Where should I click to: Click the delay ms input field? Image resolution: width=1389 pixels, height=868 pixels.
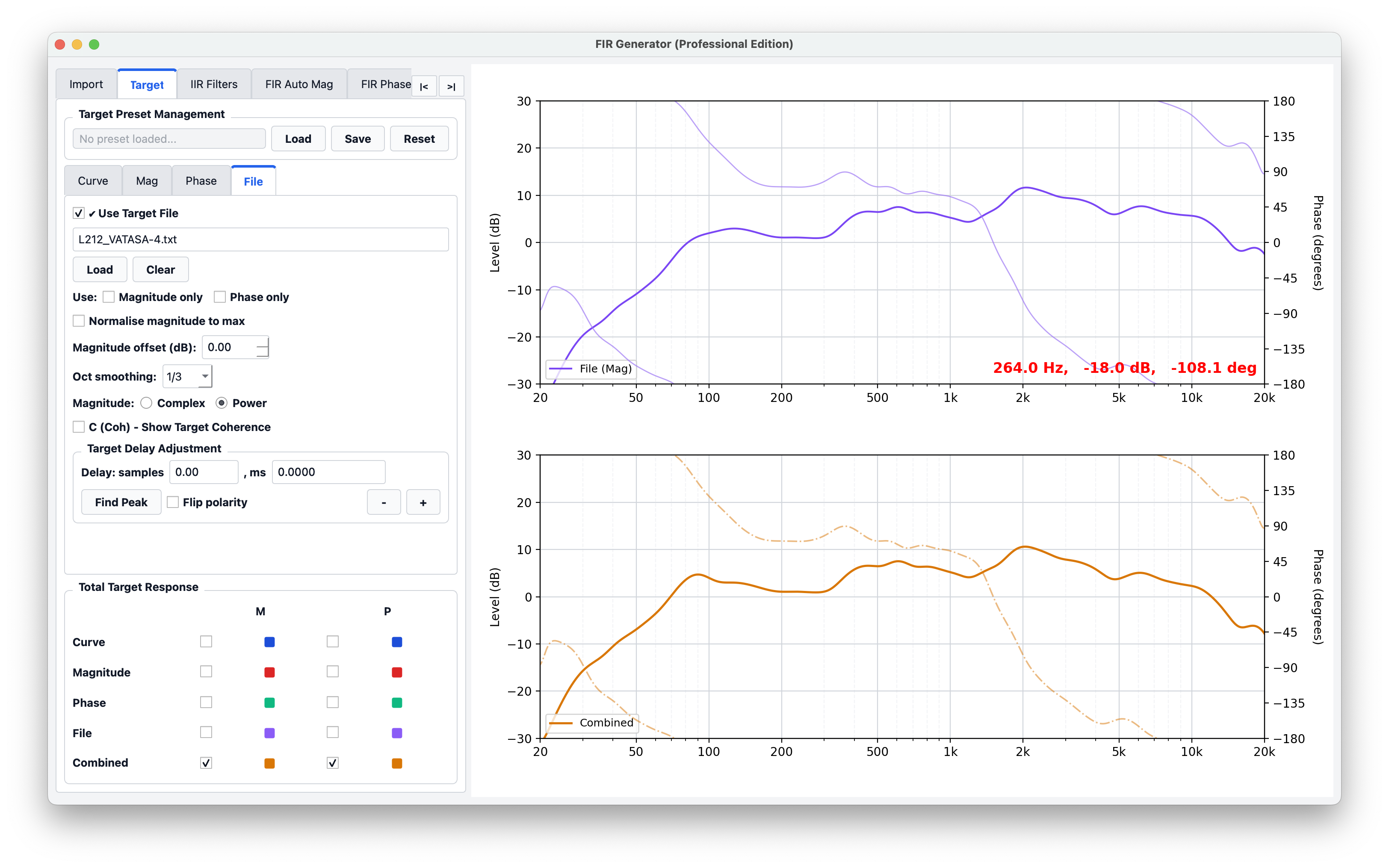328,472
